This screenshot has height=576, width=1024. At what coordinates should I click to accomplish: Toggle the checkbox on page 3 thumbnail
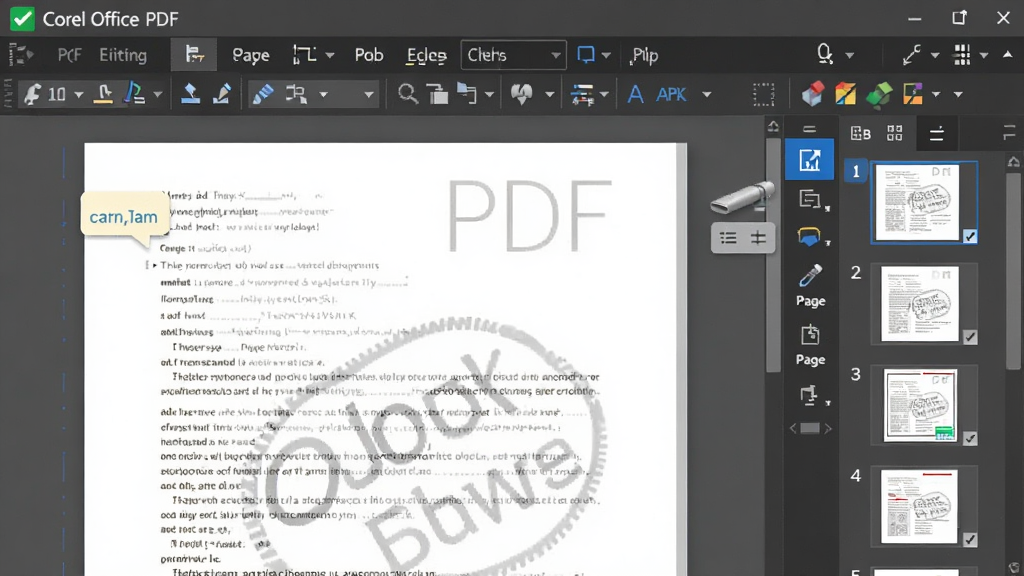click(970, 438)
